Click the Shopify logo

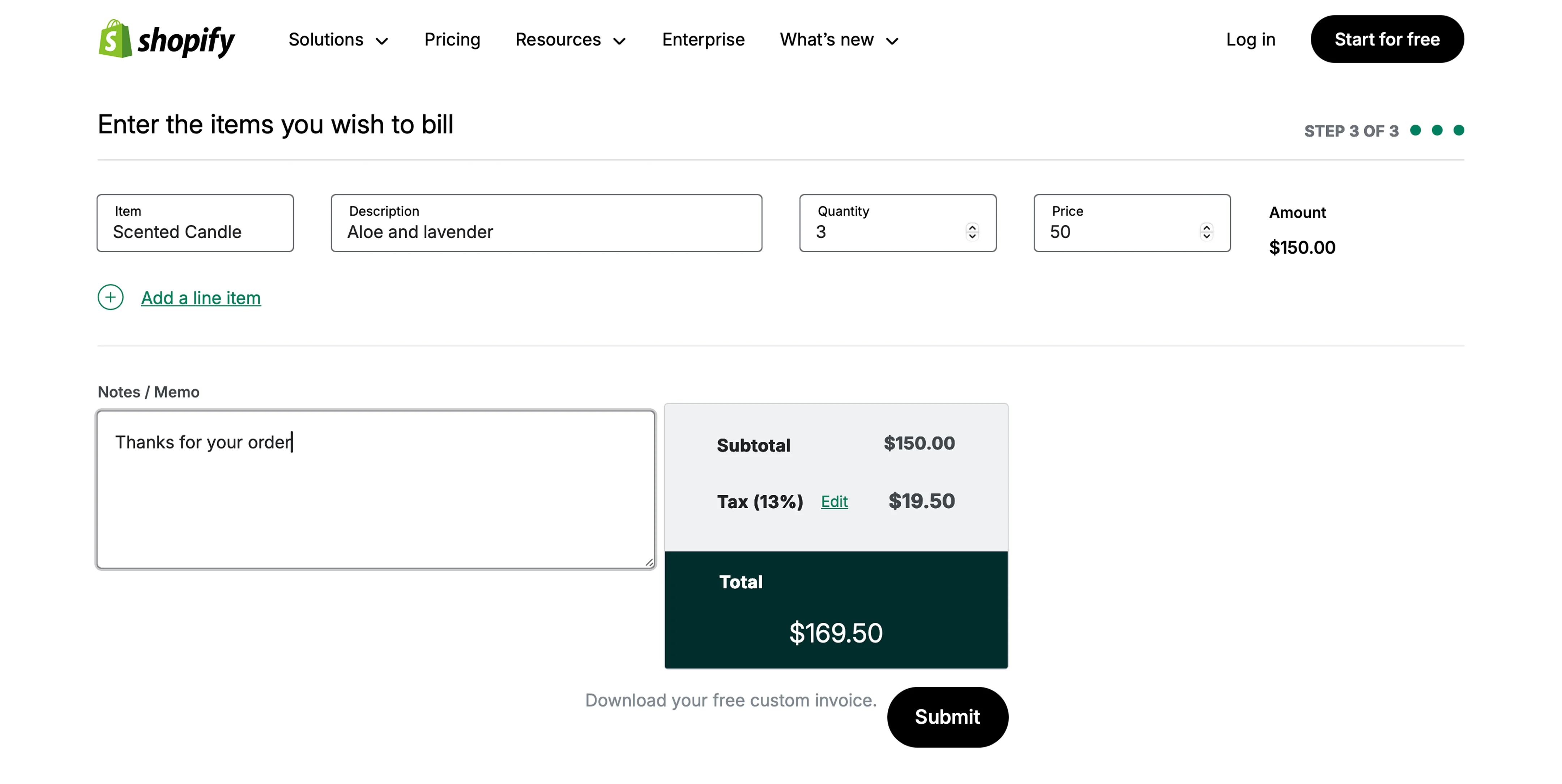(167, 39)
